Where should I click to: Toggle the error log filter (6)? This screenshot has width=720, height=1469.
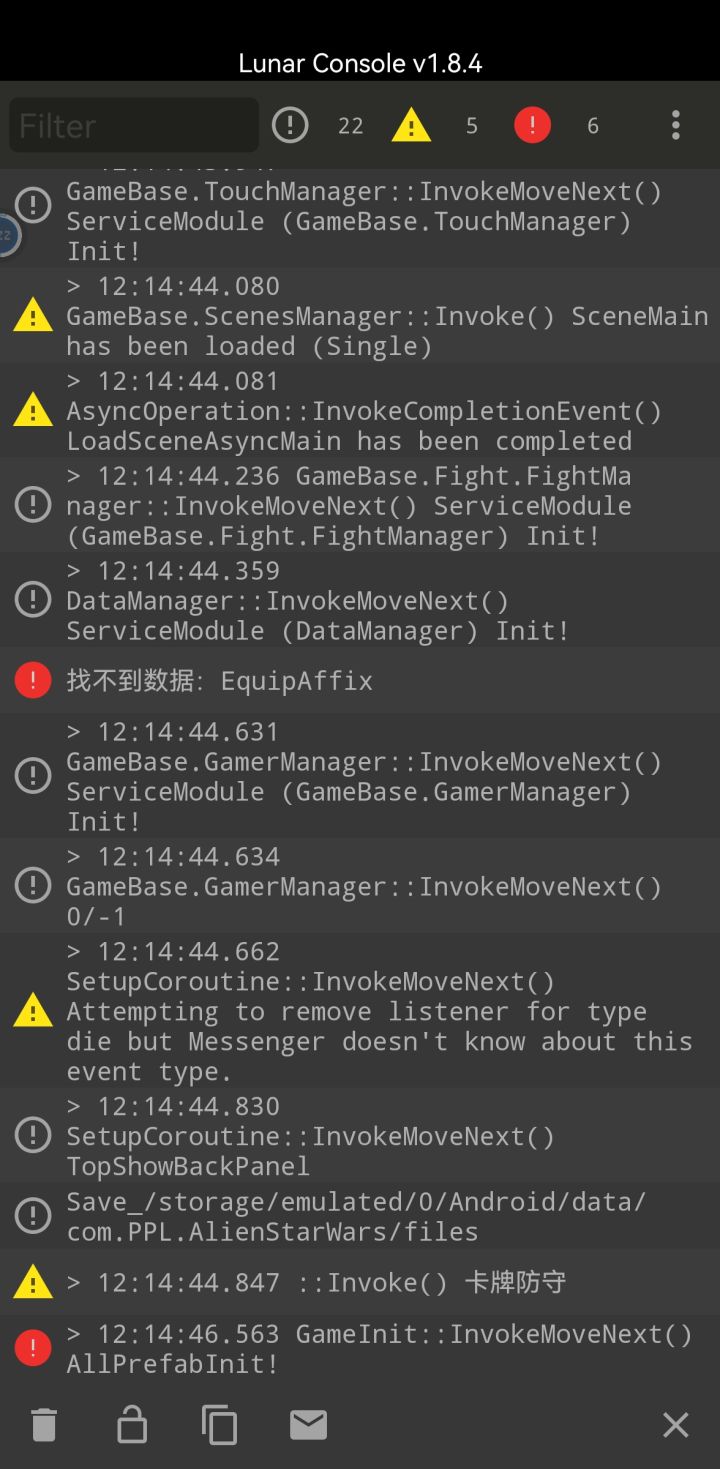[x=532, y=125]
